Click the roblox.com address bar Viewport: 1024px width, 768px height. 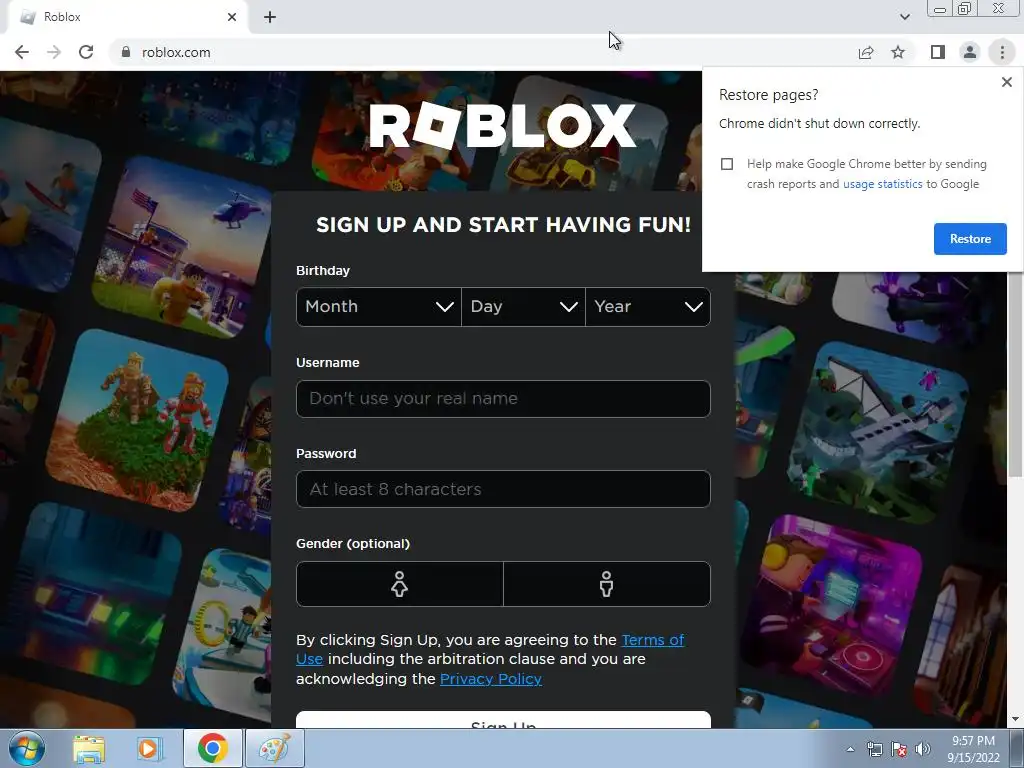pos(483,52)
